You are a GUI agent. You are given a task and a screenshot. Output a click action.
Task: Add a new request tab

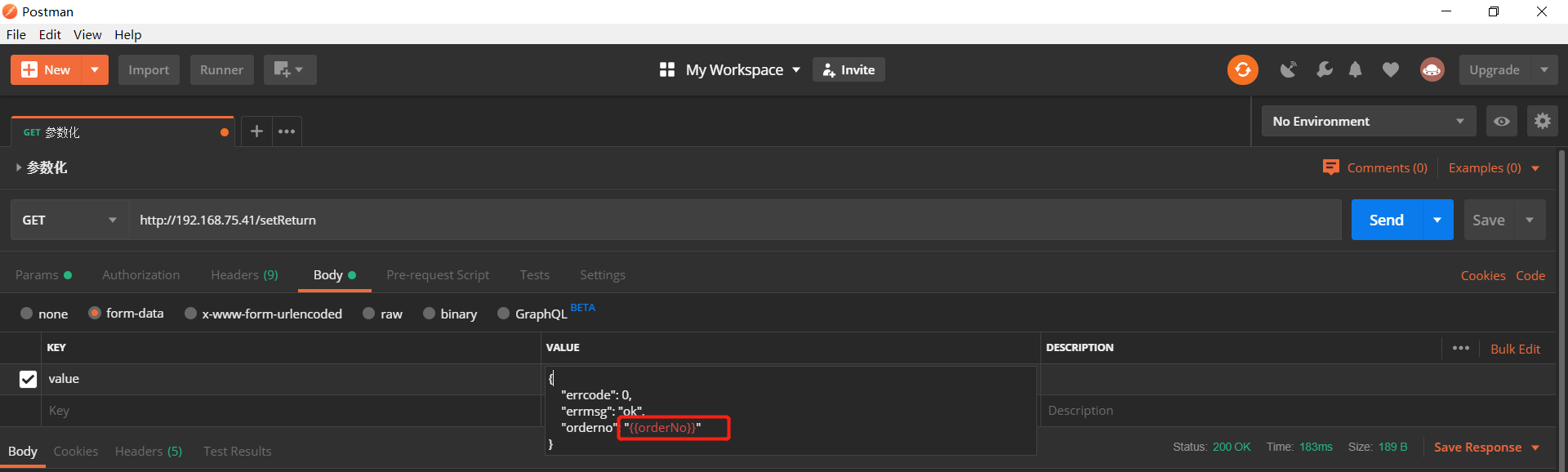click(x=256, y=131)
